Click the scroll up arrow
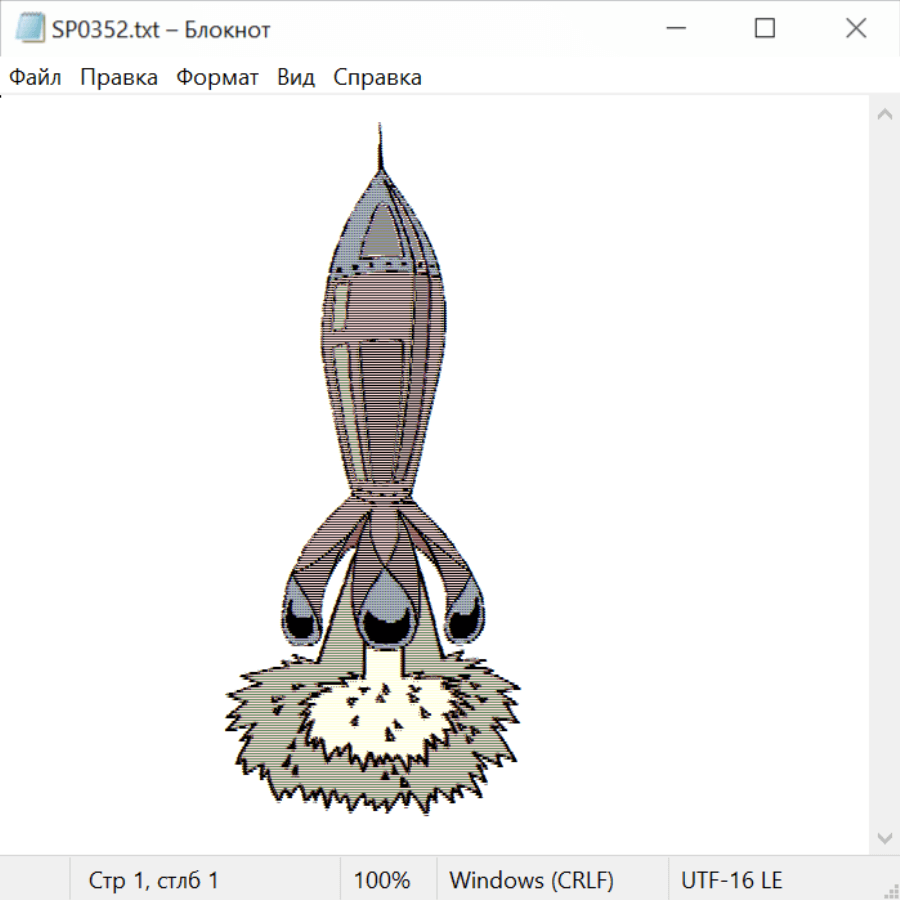The width and height of the screenshot is (900, 900). (x=884, y=115)
